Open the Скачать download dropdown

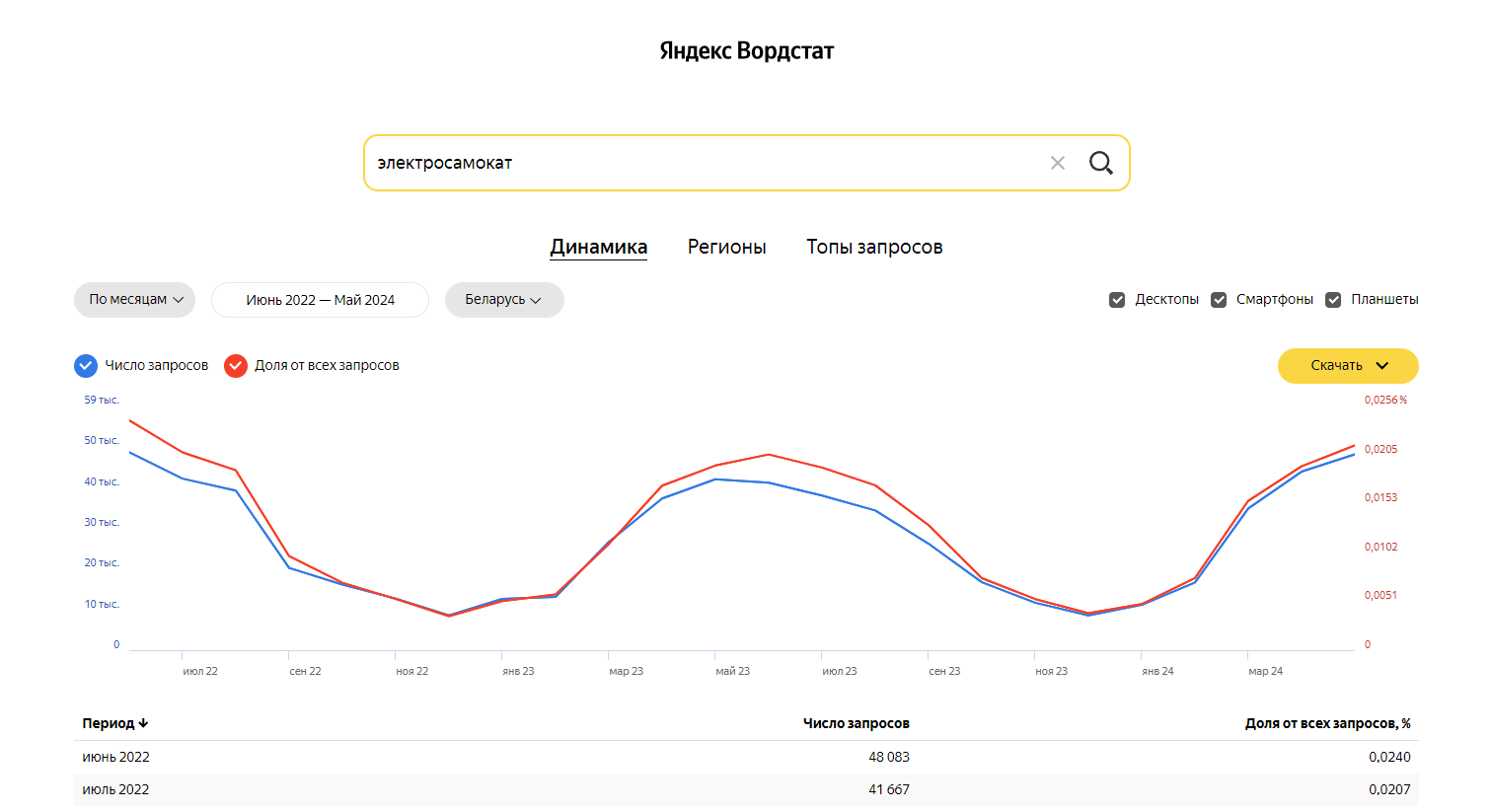point(1348,366)
